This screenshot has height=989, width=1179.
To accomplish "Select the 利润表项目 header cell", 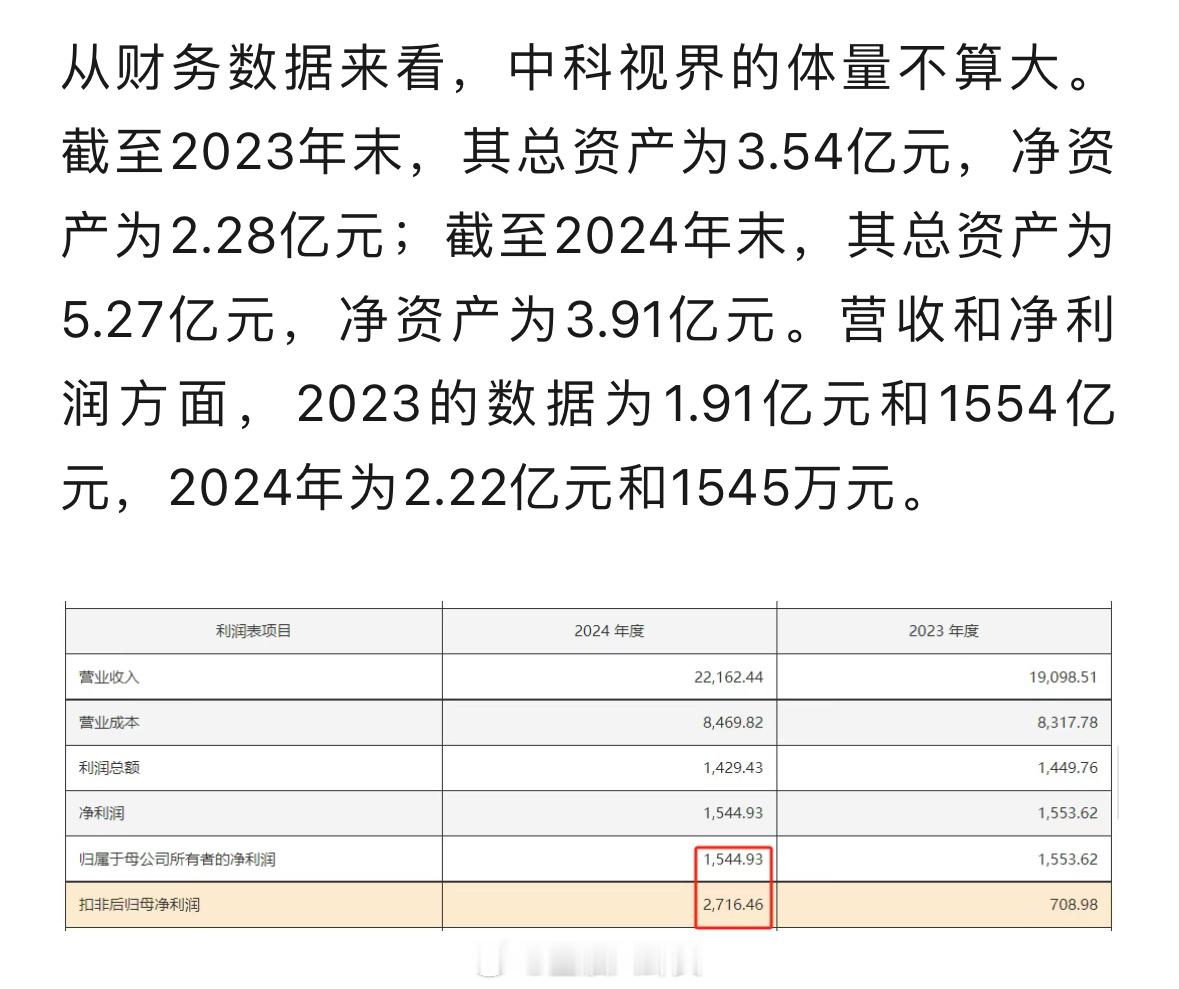I will 253,631.
